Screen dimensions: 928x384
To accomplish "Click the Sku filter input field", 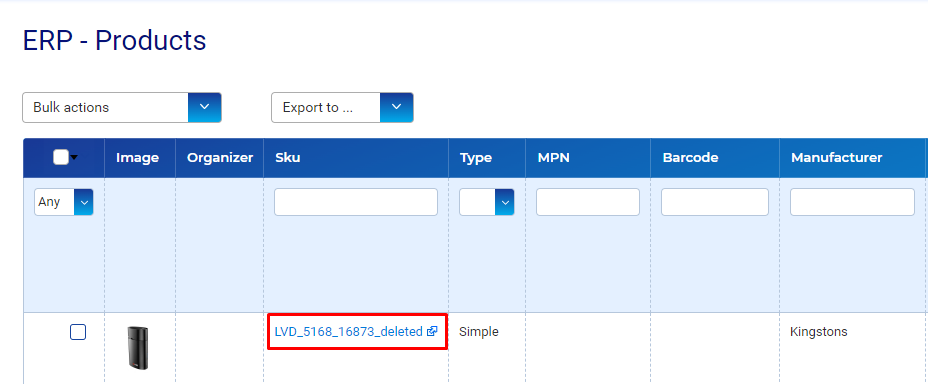I will click(x=356, y=202).
